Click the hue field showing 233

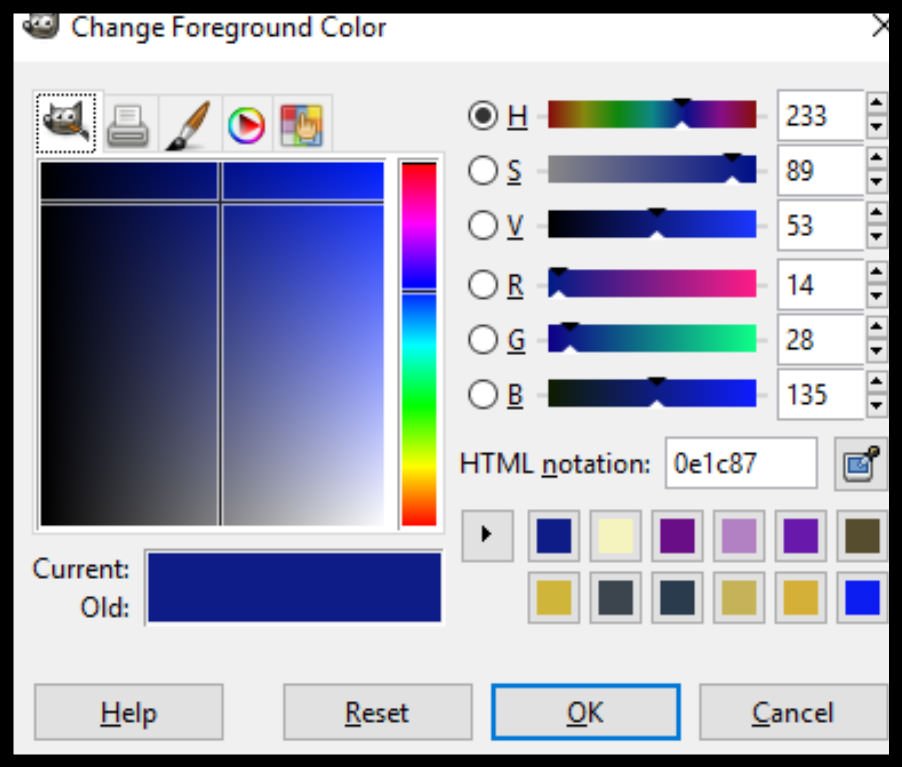[821, 116]
